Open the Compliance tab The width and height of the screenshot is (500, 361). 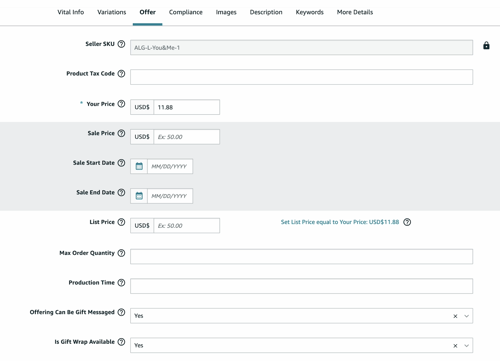pos(186,12)
